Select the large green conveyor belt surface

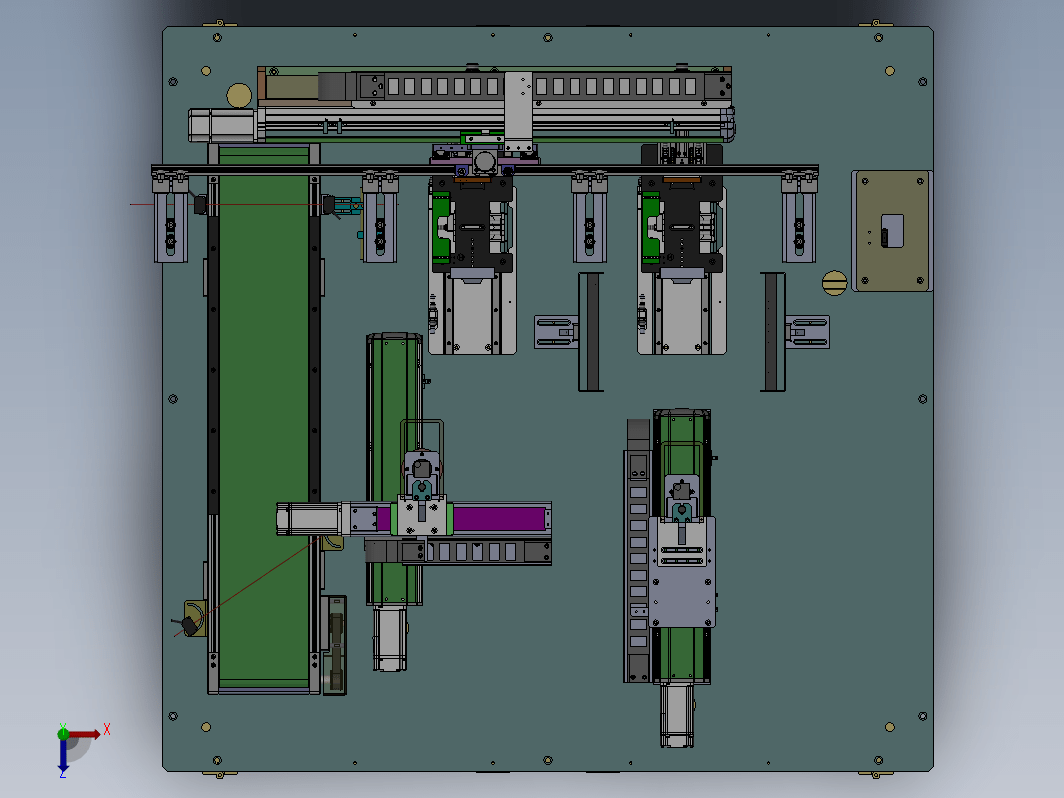[263, 421]
